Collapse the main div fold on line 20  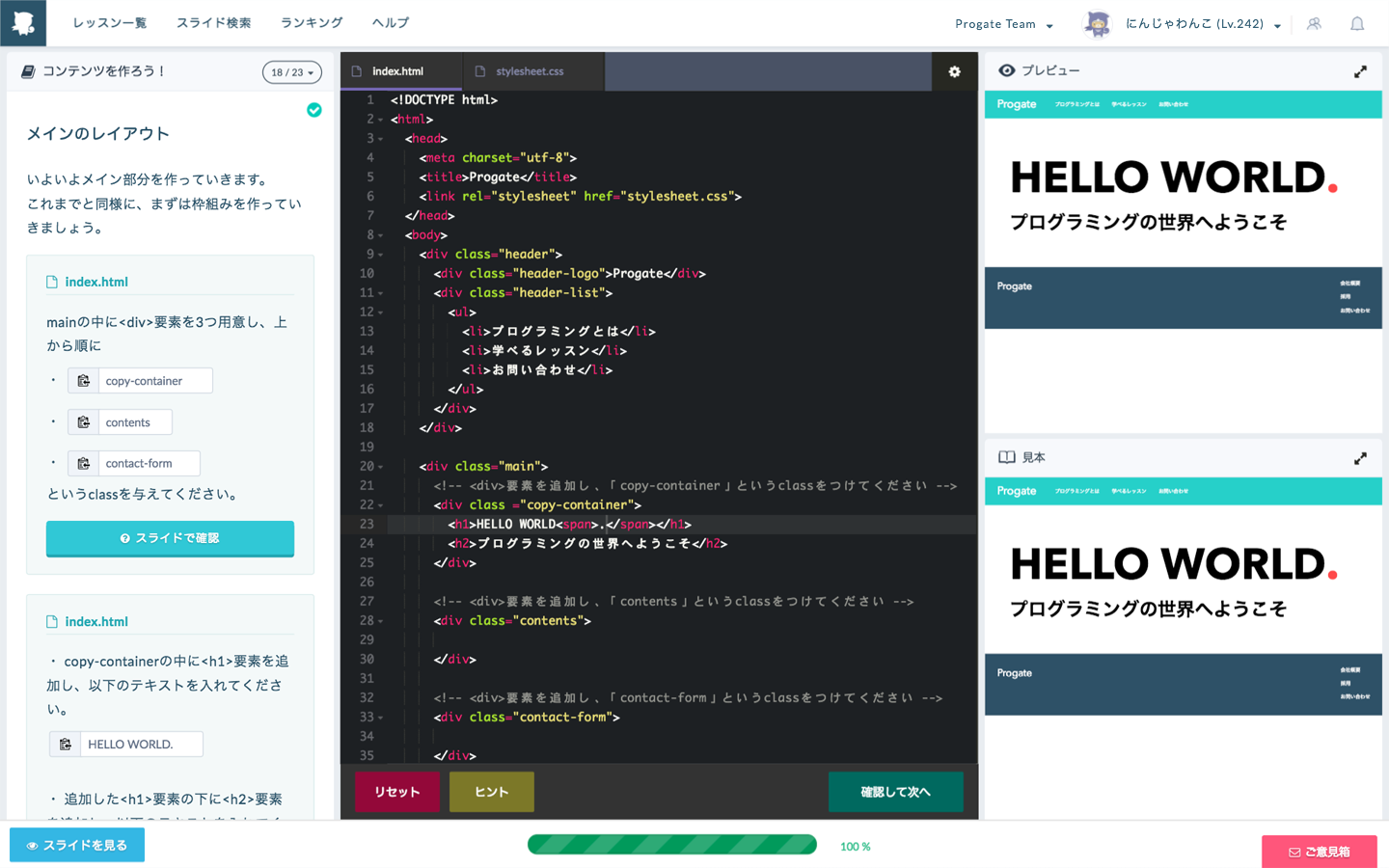click(x=381, y=467)
